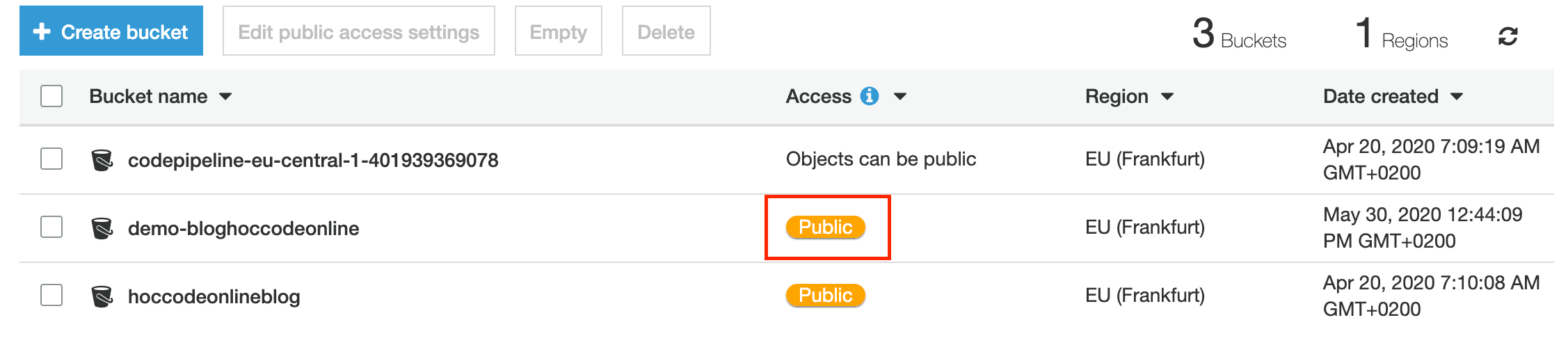The image size is (1568, 352).
Task: Tick the demo-bloghoccodeonline bucket checkbox
Action: pos(51,227)
